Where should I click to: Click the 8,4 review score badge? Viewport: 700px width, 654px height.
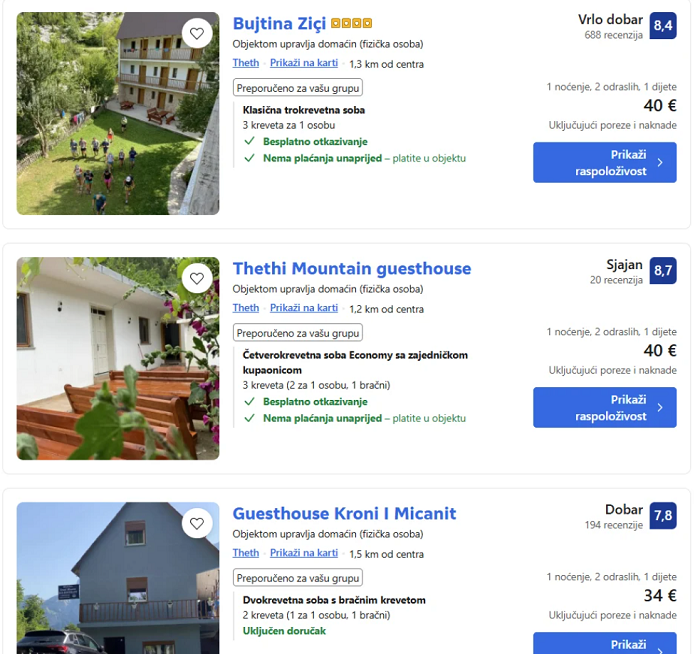[663, 25]
